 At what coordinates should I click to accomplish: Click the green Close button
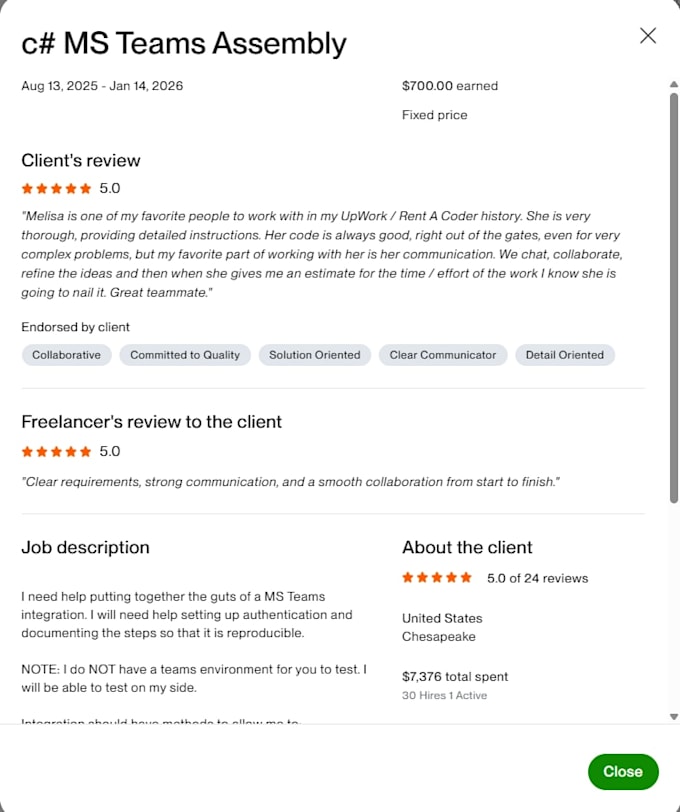pyautogui.click(x=623, y=772)
